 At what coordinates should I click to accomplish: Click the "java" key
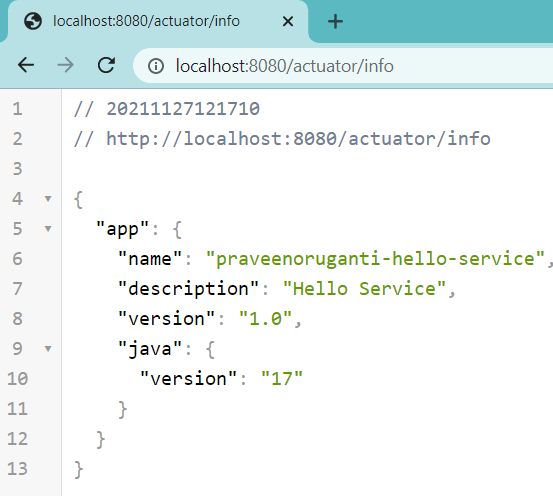(150, 349)
